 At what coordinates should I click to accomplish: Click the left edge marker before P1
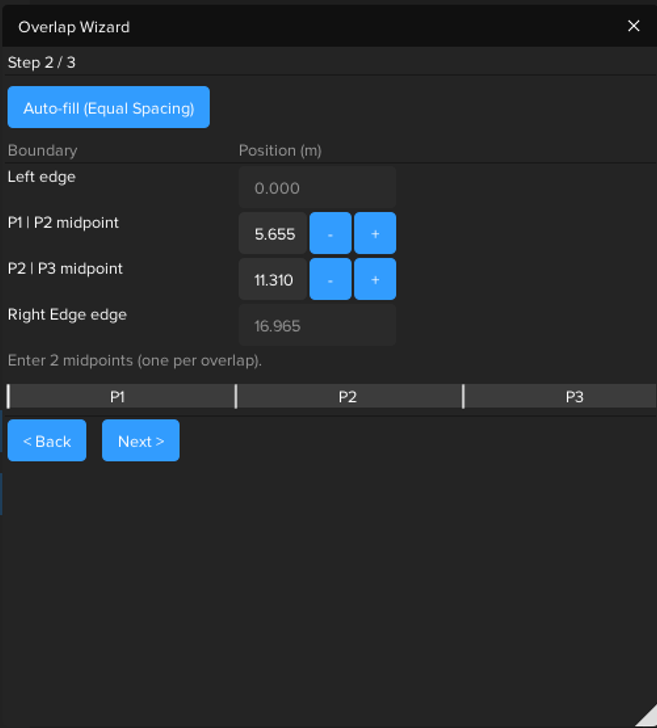(x=8, y=397)
